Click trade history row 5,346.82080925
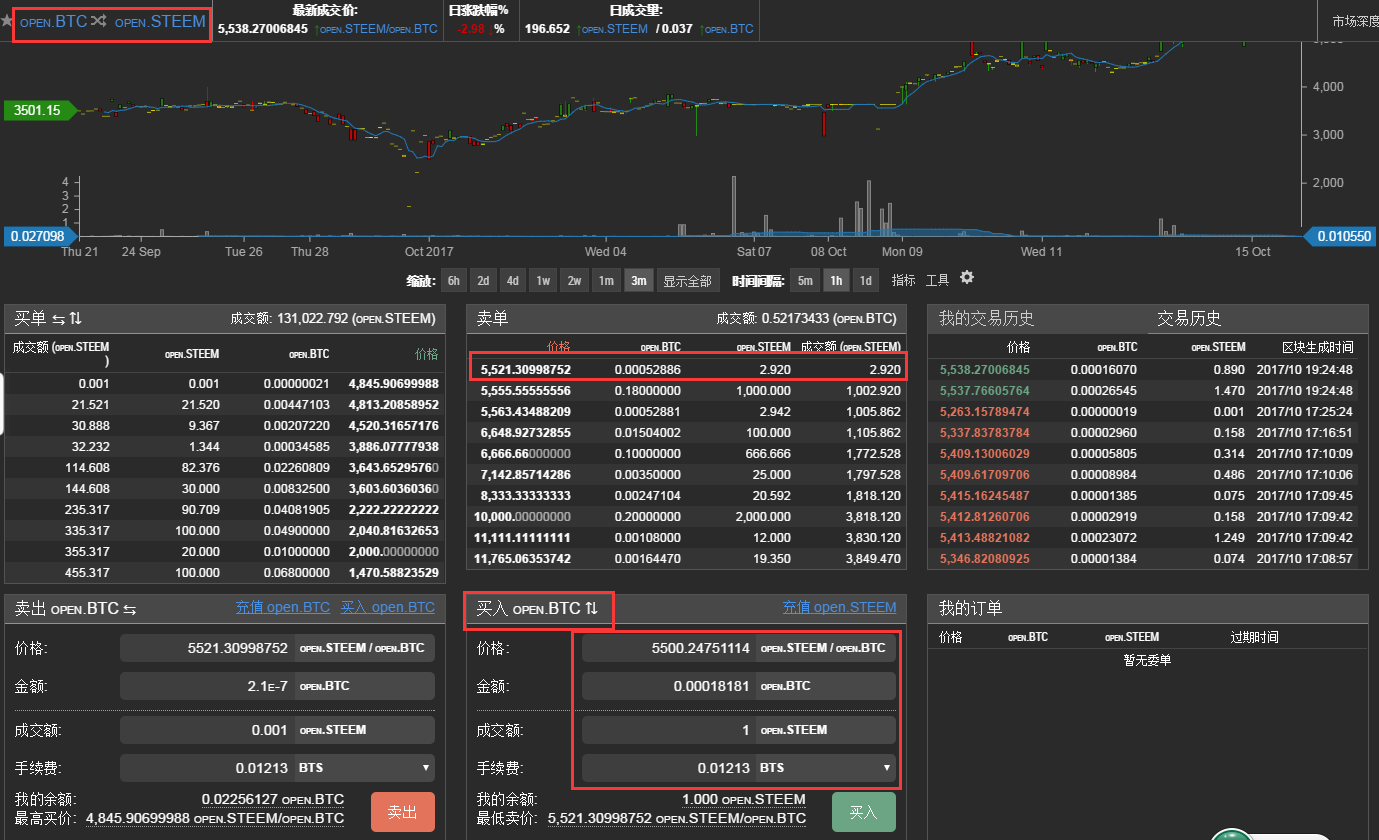Screen dimensions: 1379x840 click(1147, 558)
